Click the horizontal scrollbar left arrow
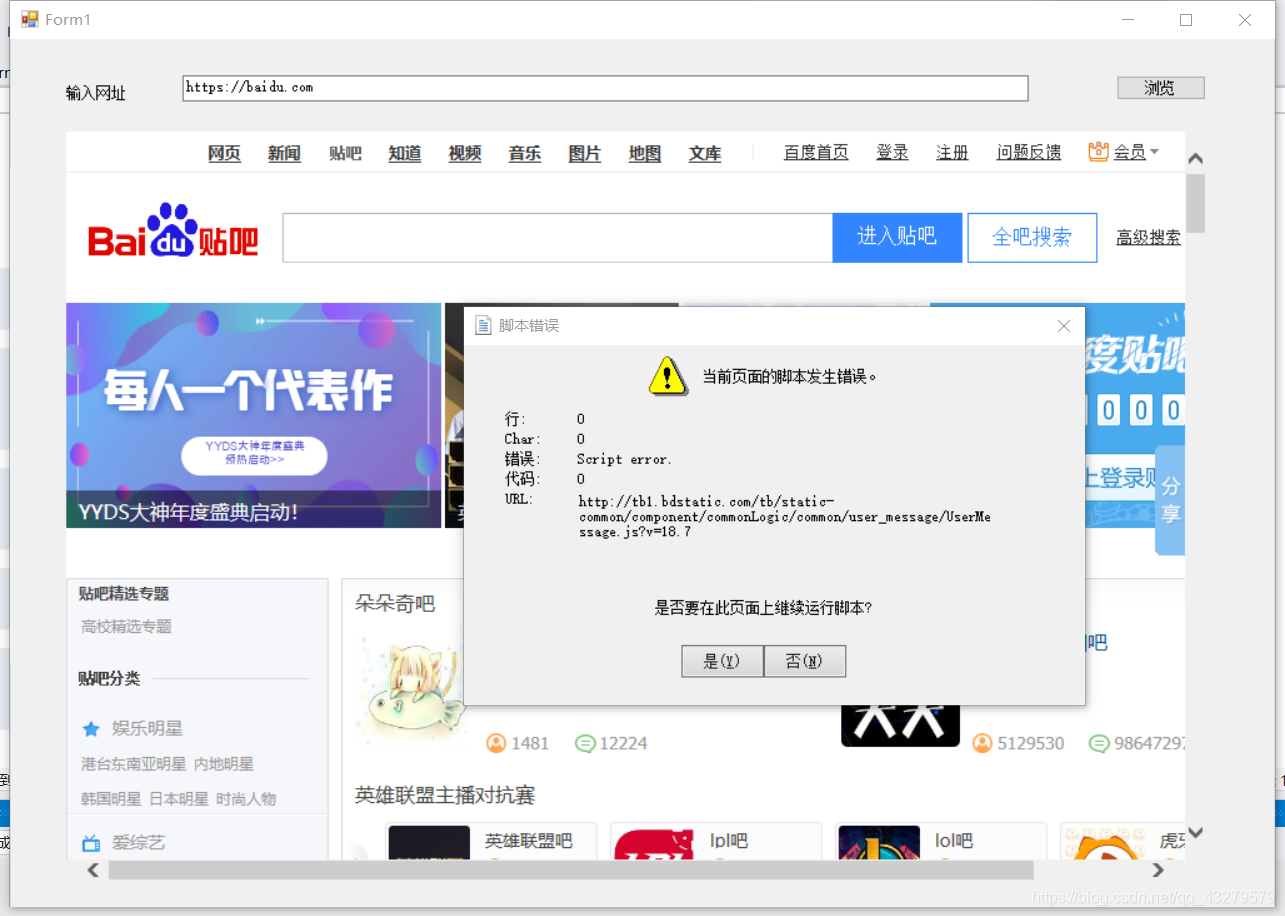 (x=93, y=870)
